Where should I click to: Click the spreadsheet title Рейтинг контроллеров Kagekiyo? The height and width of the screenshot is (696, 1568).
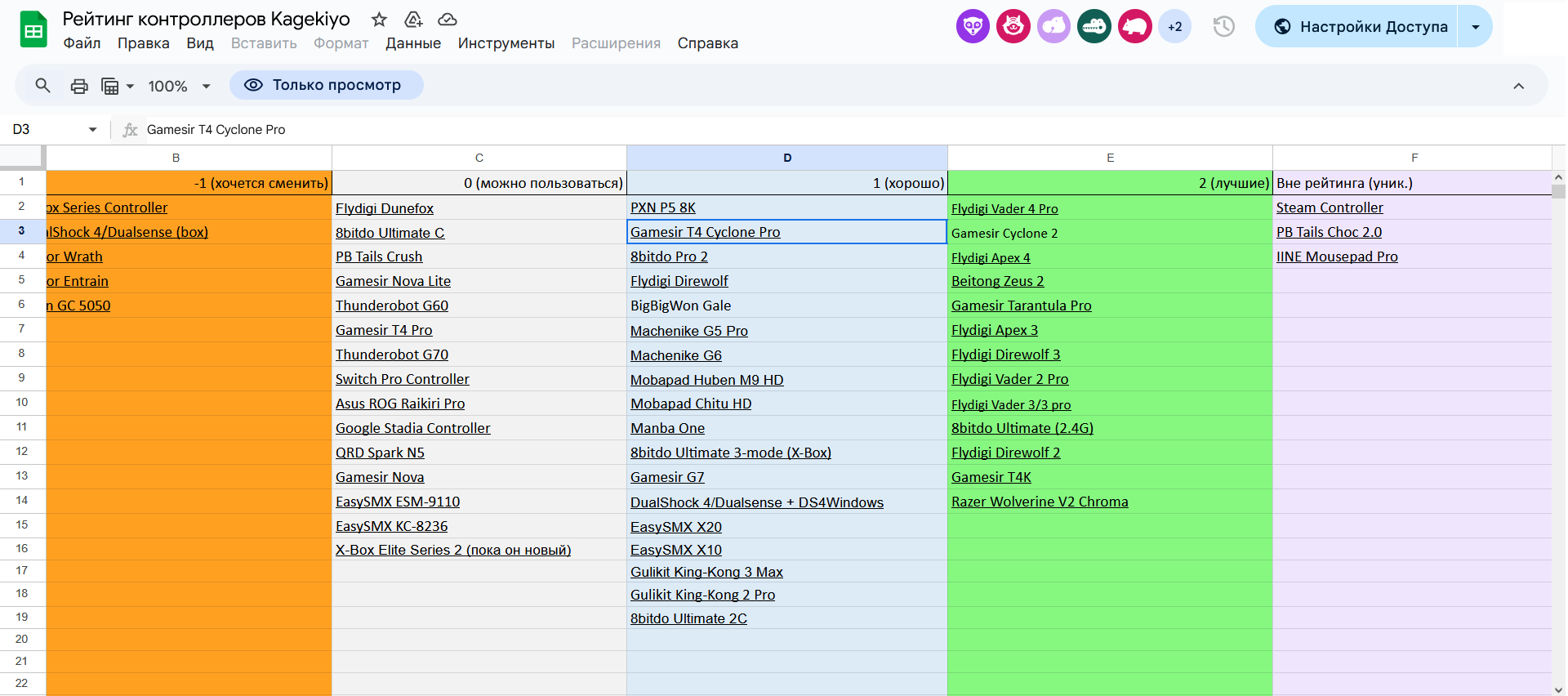pyautogui.click(x=207, y=20)
